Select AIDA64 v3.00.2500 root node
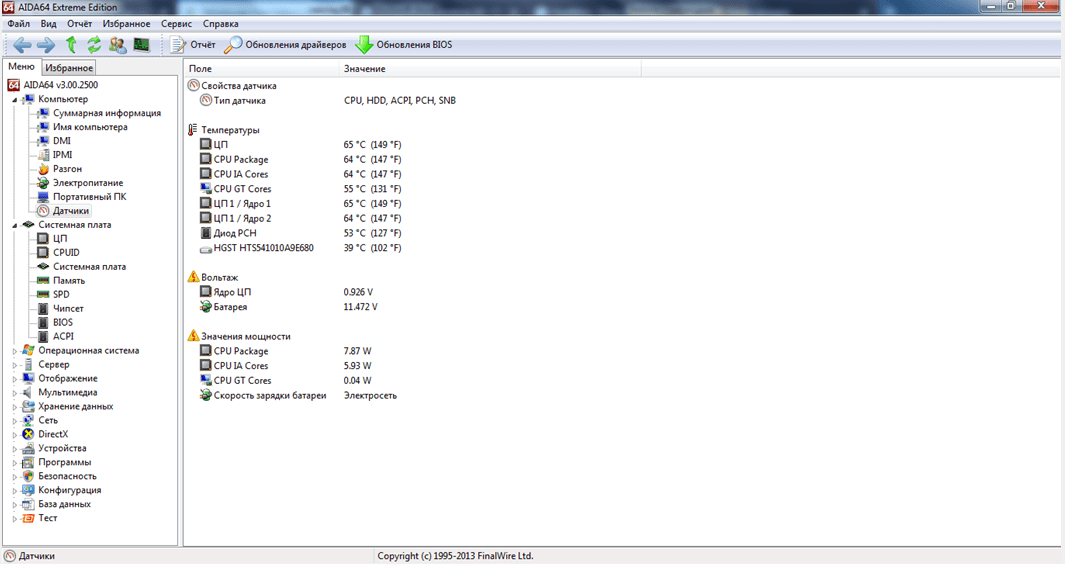 (60, 85)
